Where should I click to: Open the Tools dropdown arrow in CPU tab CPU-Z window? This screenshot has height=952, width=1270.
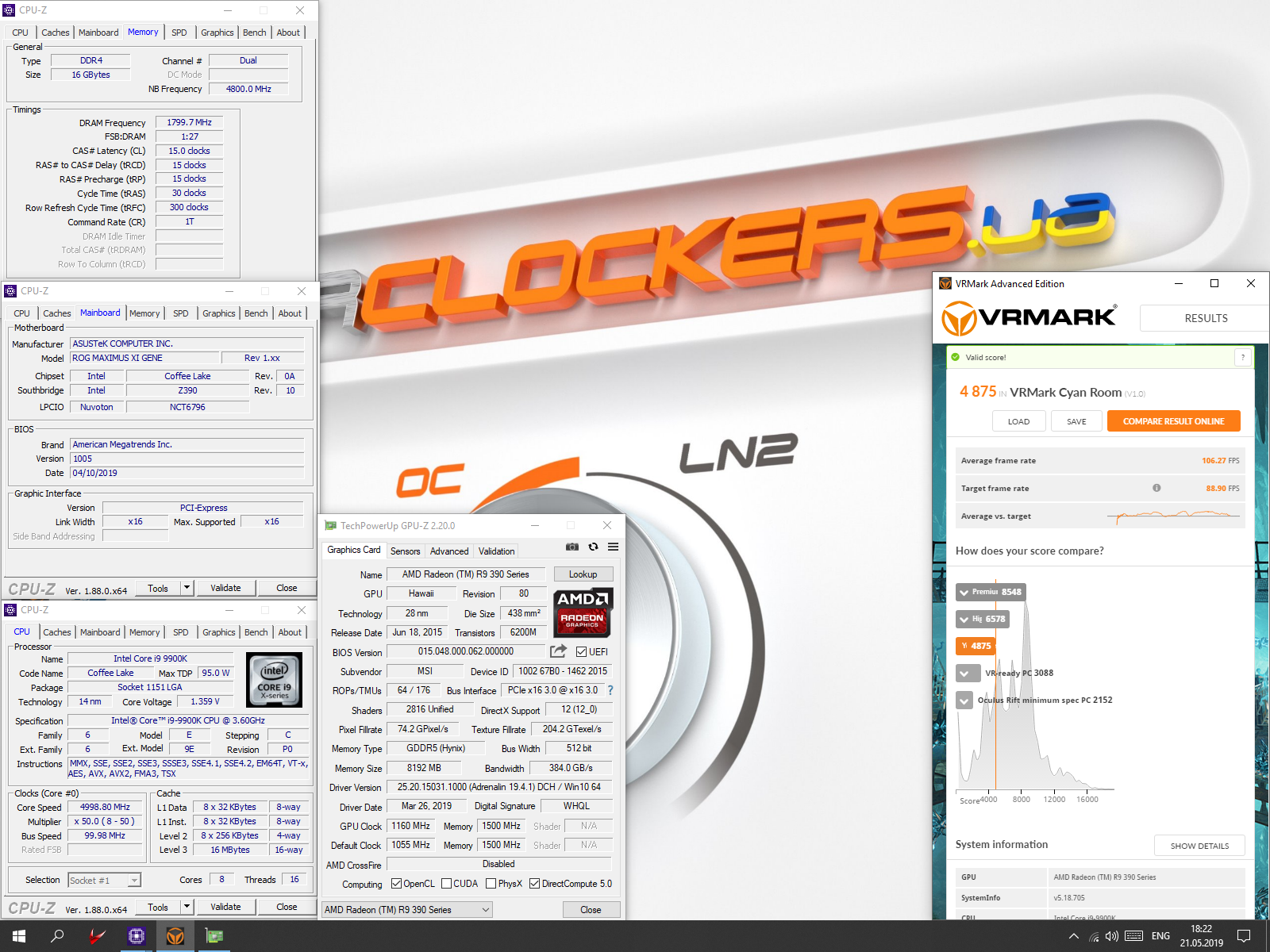coord(187,907)
